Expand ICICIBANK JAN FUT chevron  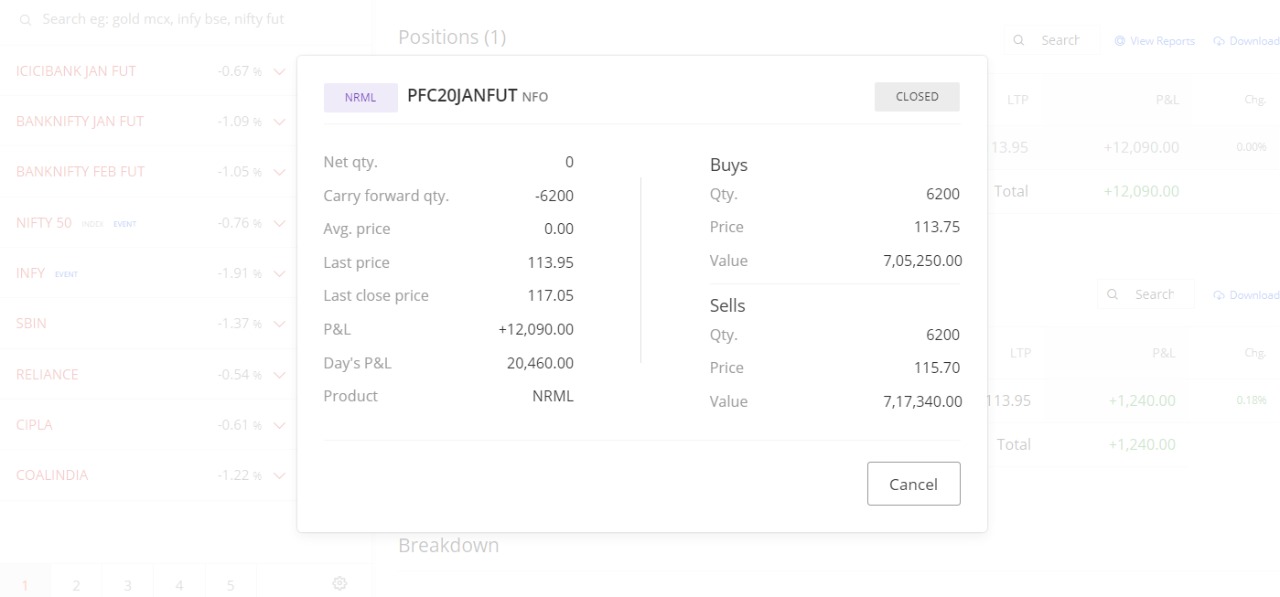click(278, 71)
